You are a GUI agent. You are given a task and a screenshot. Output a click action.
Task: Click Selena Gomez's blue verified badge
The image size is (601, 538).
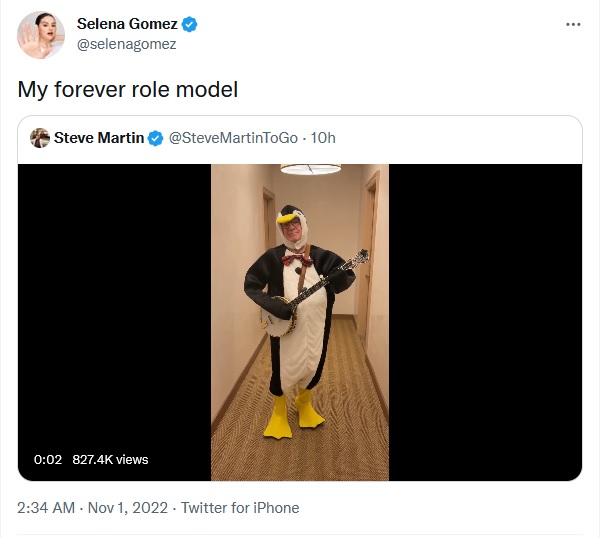189,24
